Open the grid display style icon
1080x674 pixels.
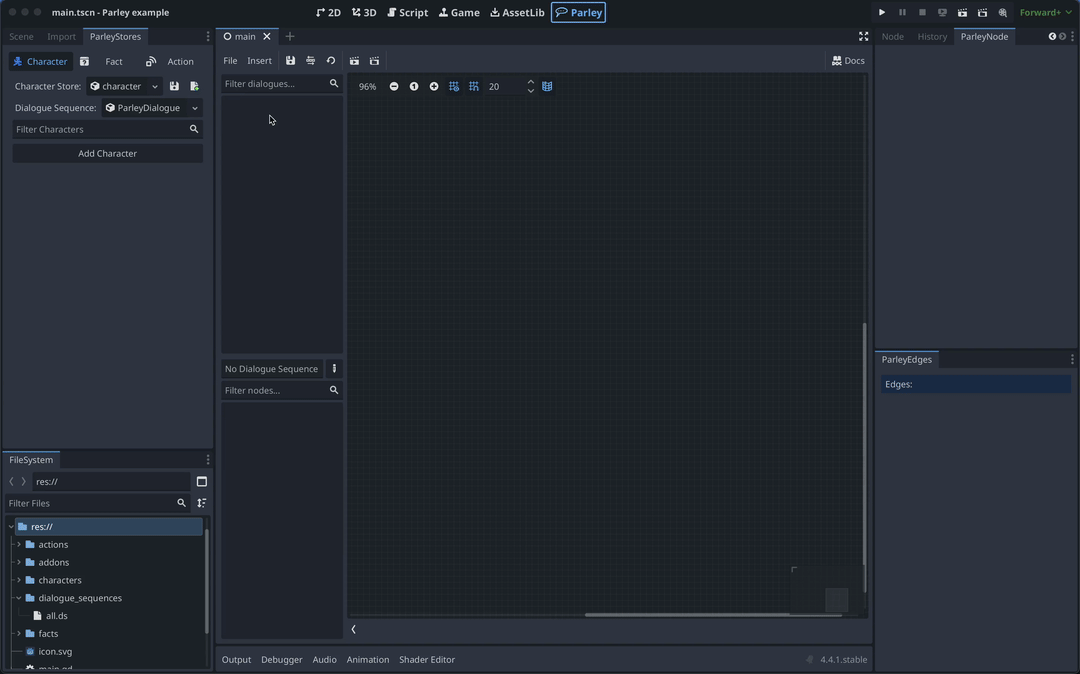(547, 86)
